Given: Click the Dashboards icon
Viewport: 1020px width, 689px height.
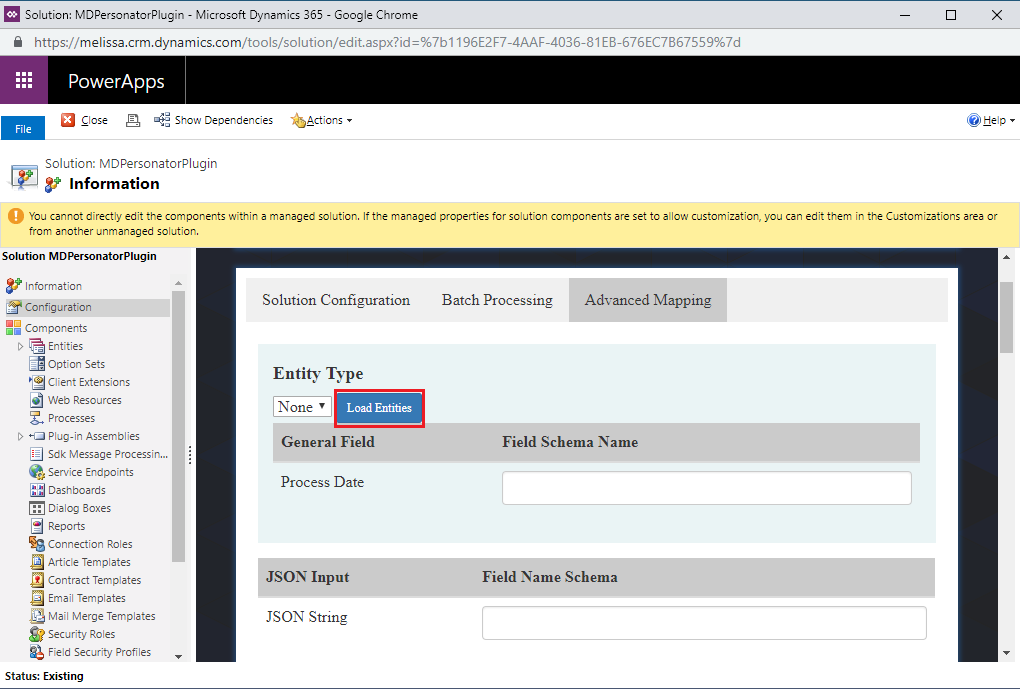Looking at the screenshot, I should click(37, 490).
